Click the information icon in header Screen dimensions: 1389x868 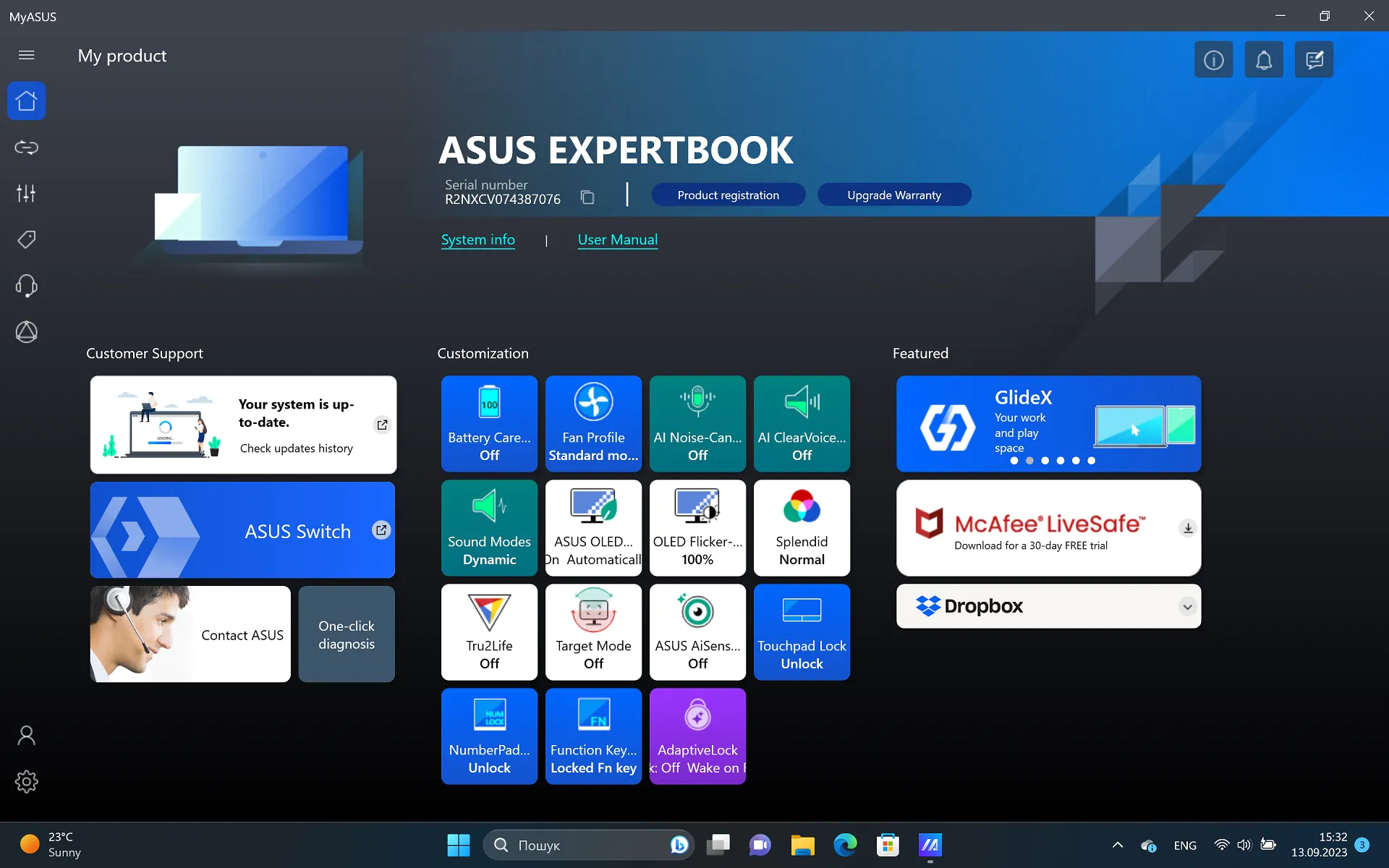click(1213, 60)
